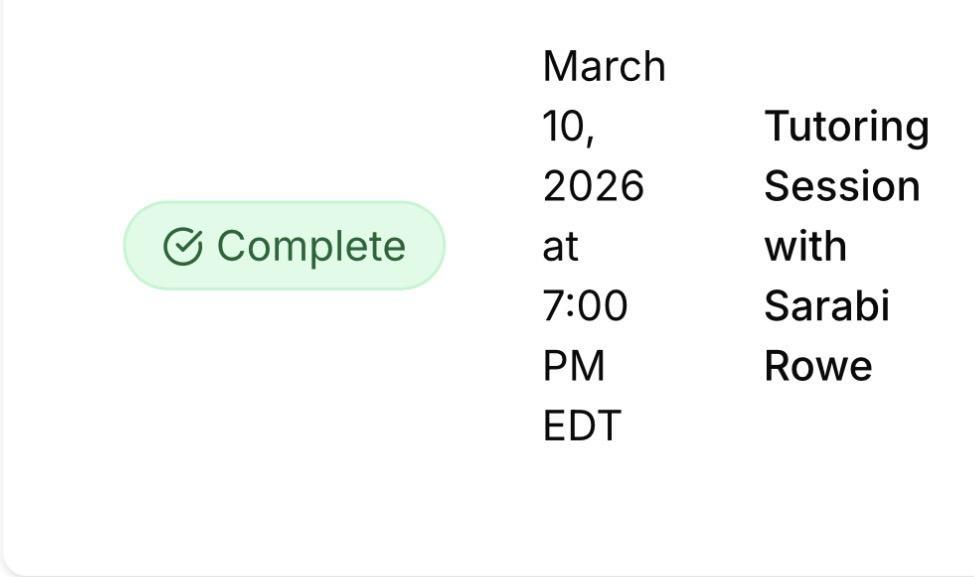Click the word "with" in the session title
974x577 pixels.
tap(805, 247)
